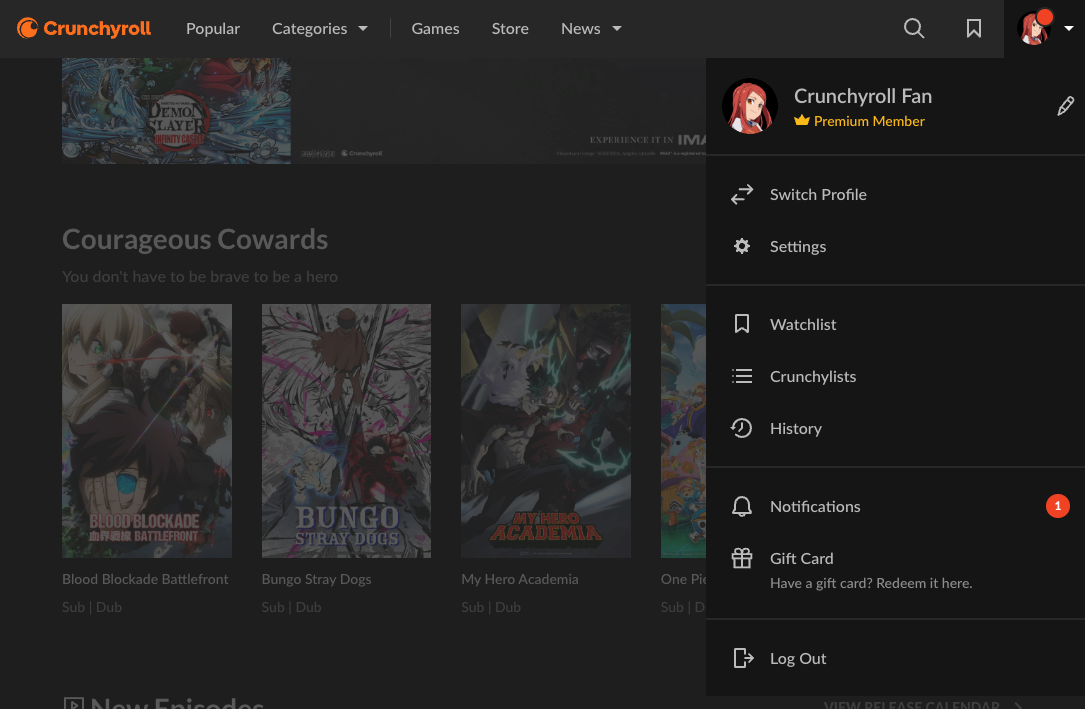Viewport: 1085px width, 709px height.
Task: Click 'Have a gift card? Redeem it here.'
Action: pos(870,583)
